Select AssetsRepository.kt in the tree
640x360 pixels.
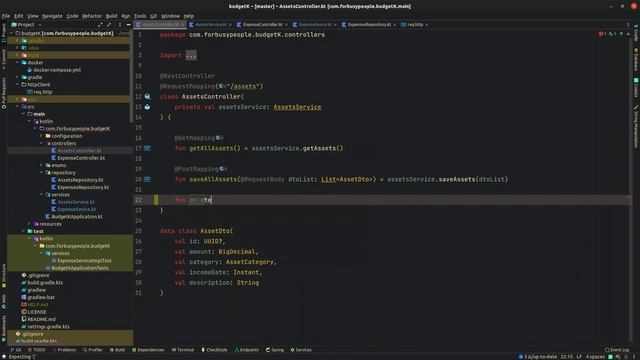coord(80,180)
